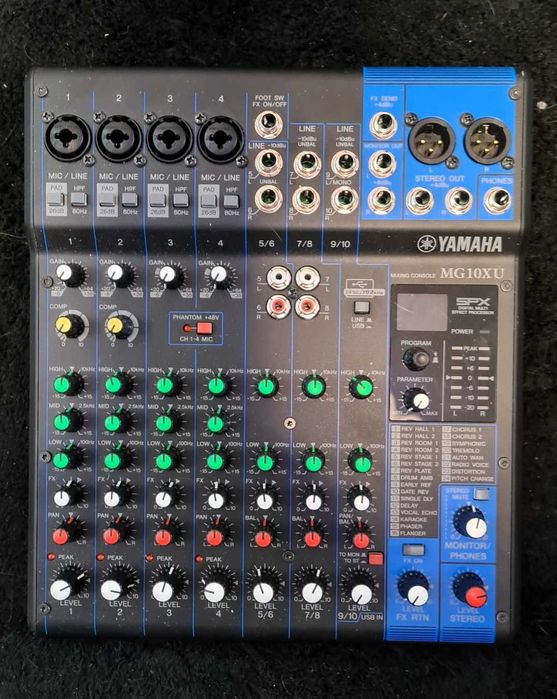The image size is (557, 699).
Task: Click the white RCA jack 5 L
Action: [279, 278]
